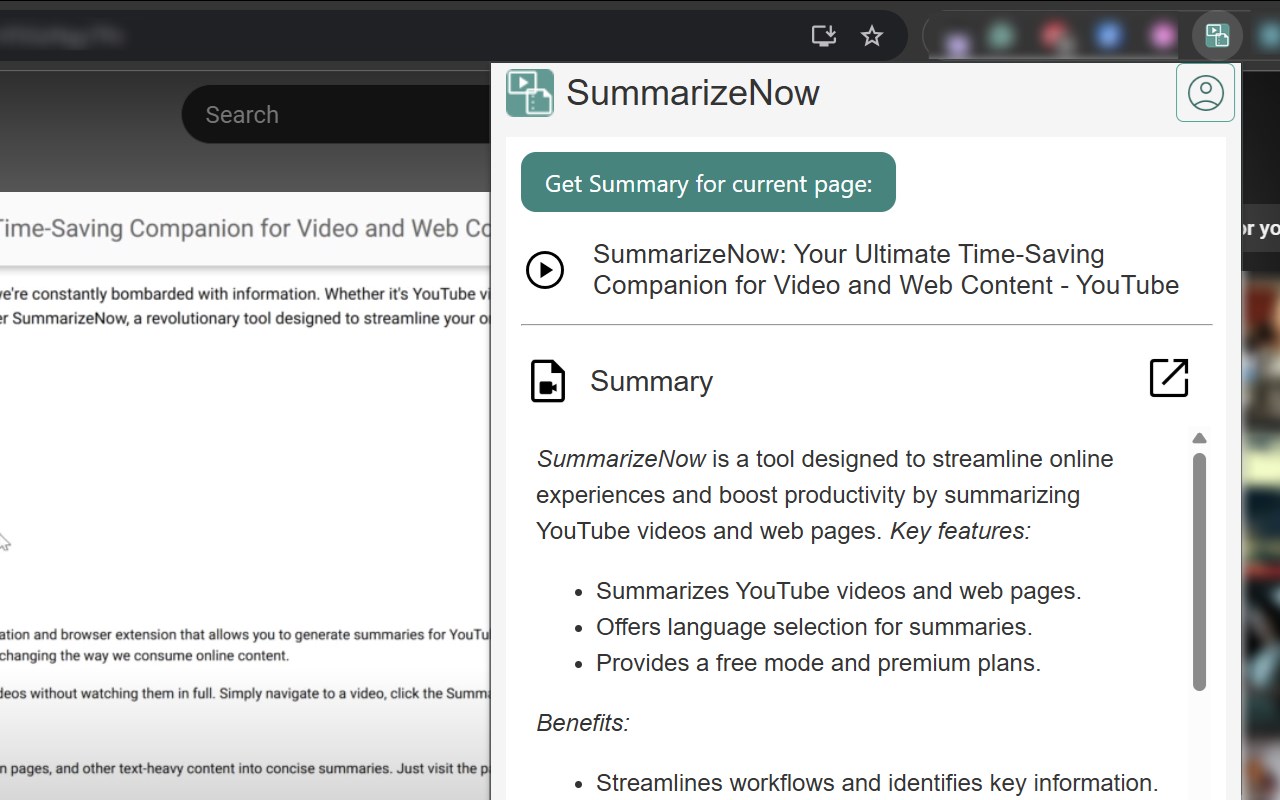Image resolution: width=1280 pixels, height=800 pixels.
Task: Click the background heading 'Time-Saving Companion for Video and Web'
Action: point(244,228)
